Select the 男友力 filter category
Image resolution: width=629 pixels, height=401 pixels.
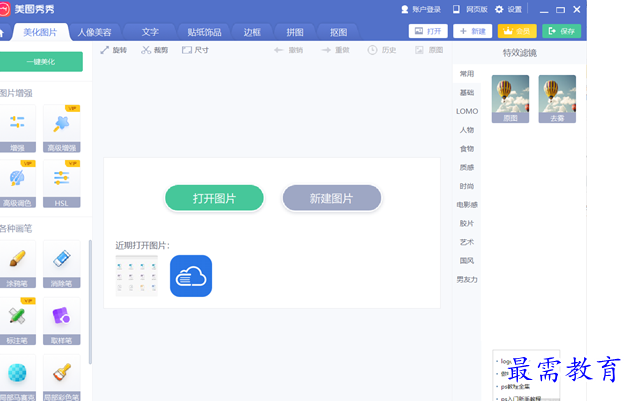coord(467,279)
